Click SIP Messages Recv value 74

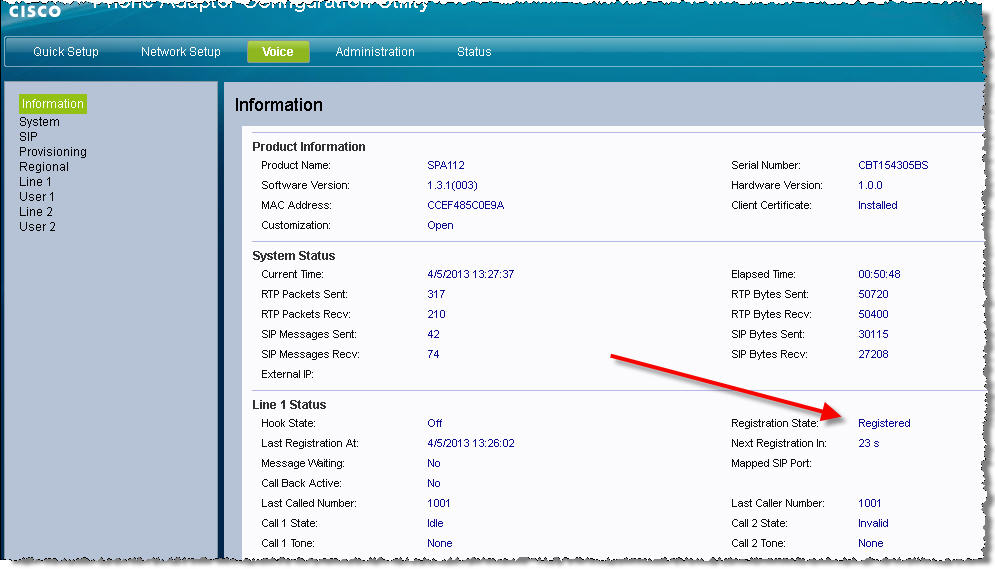click(433, 354)
